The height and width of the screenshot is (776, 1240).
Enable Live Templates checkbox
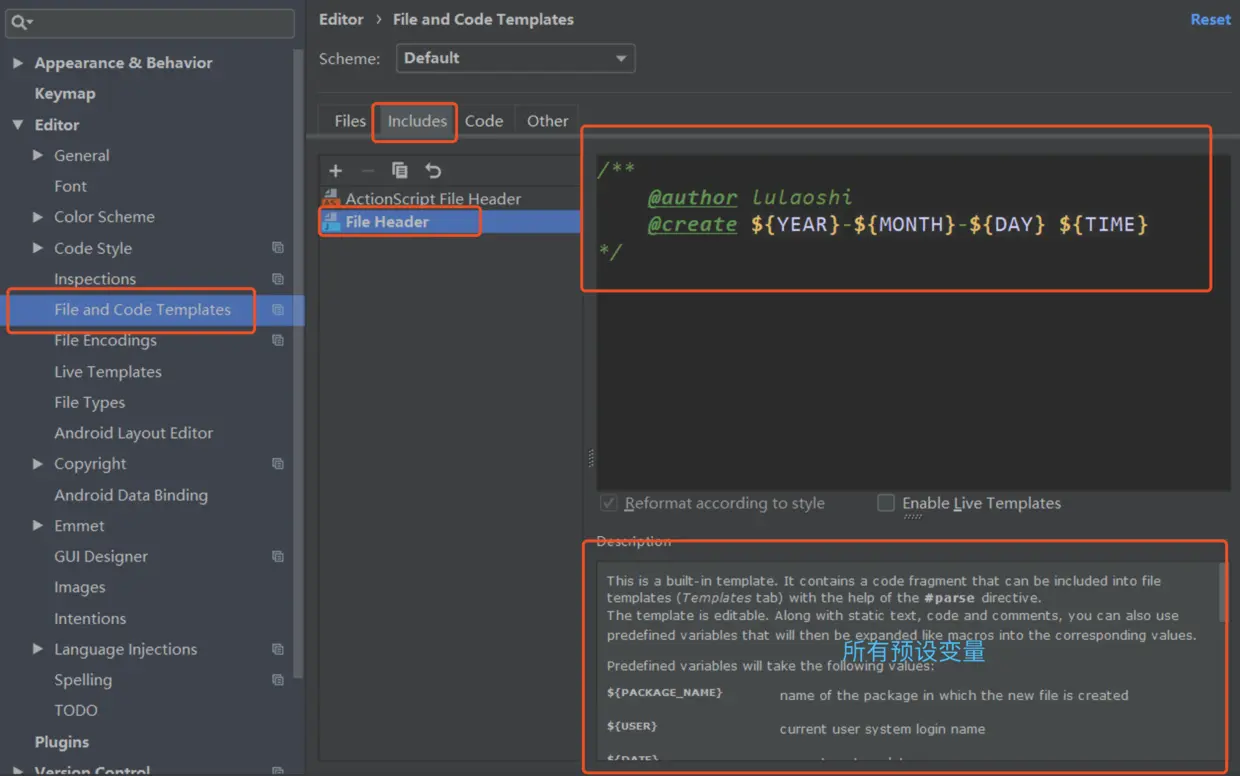pos(886,503)
